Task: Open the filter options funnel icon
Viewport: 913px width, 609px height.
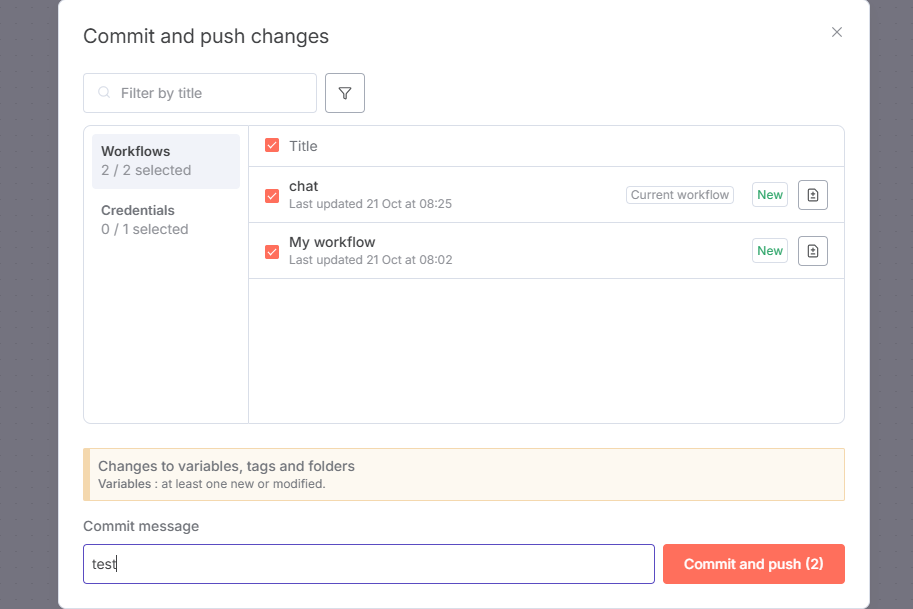Action: tap(345, 93)
